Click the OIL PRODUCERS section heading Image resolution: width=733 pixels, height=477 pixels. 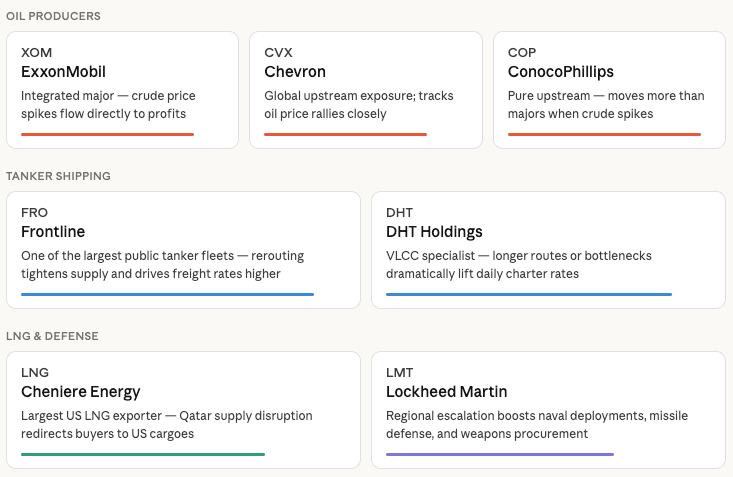[x=53, y=16]
